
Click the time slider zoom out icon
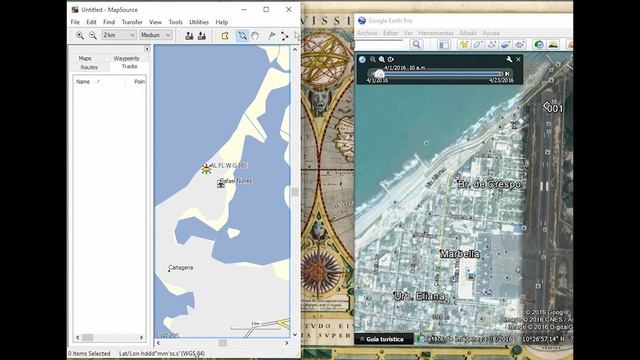373,60
